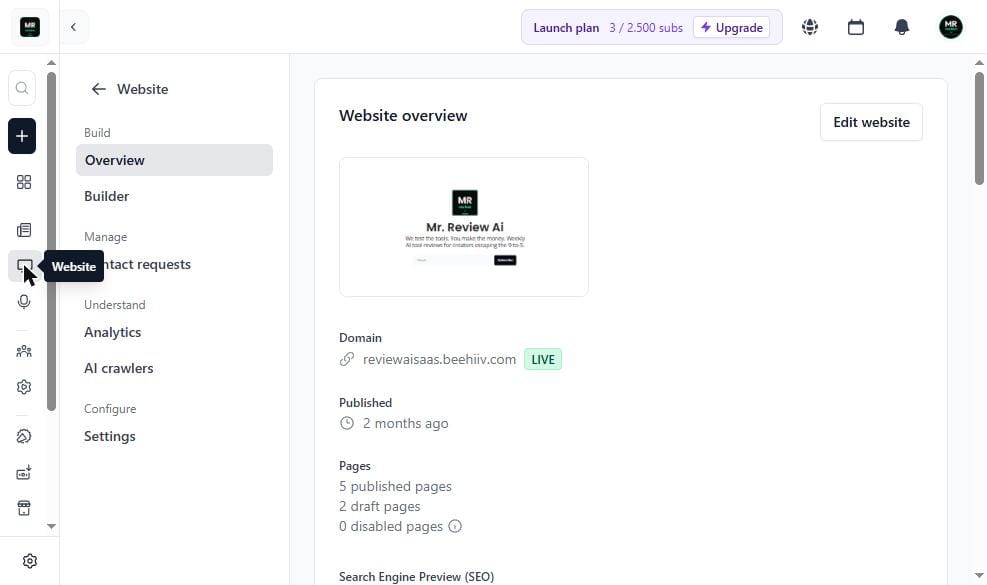This screenshot has height=585, width=987.
Task: Open the globe icon in top bar
Action: click(809, 27)
